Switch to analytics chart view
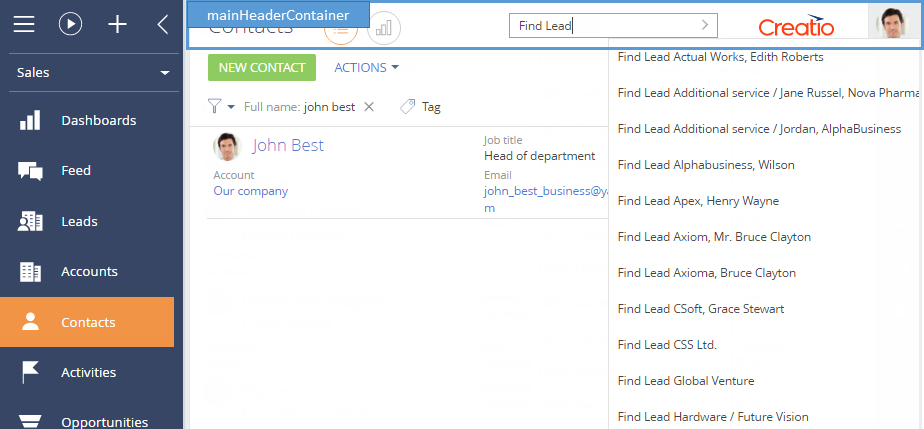 click(x=384, y=28)
